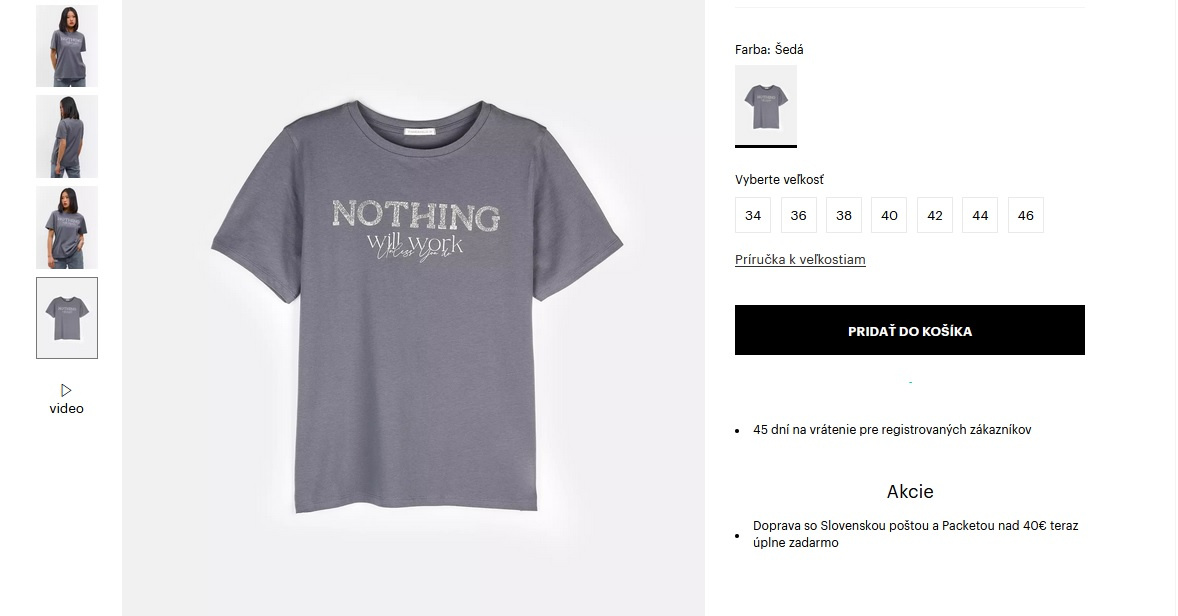Open the Príručka k veľkostiam size guide
Image resolution: width=1178 pixels, height=616 pixels.
click(800, 260)
